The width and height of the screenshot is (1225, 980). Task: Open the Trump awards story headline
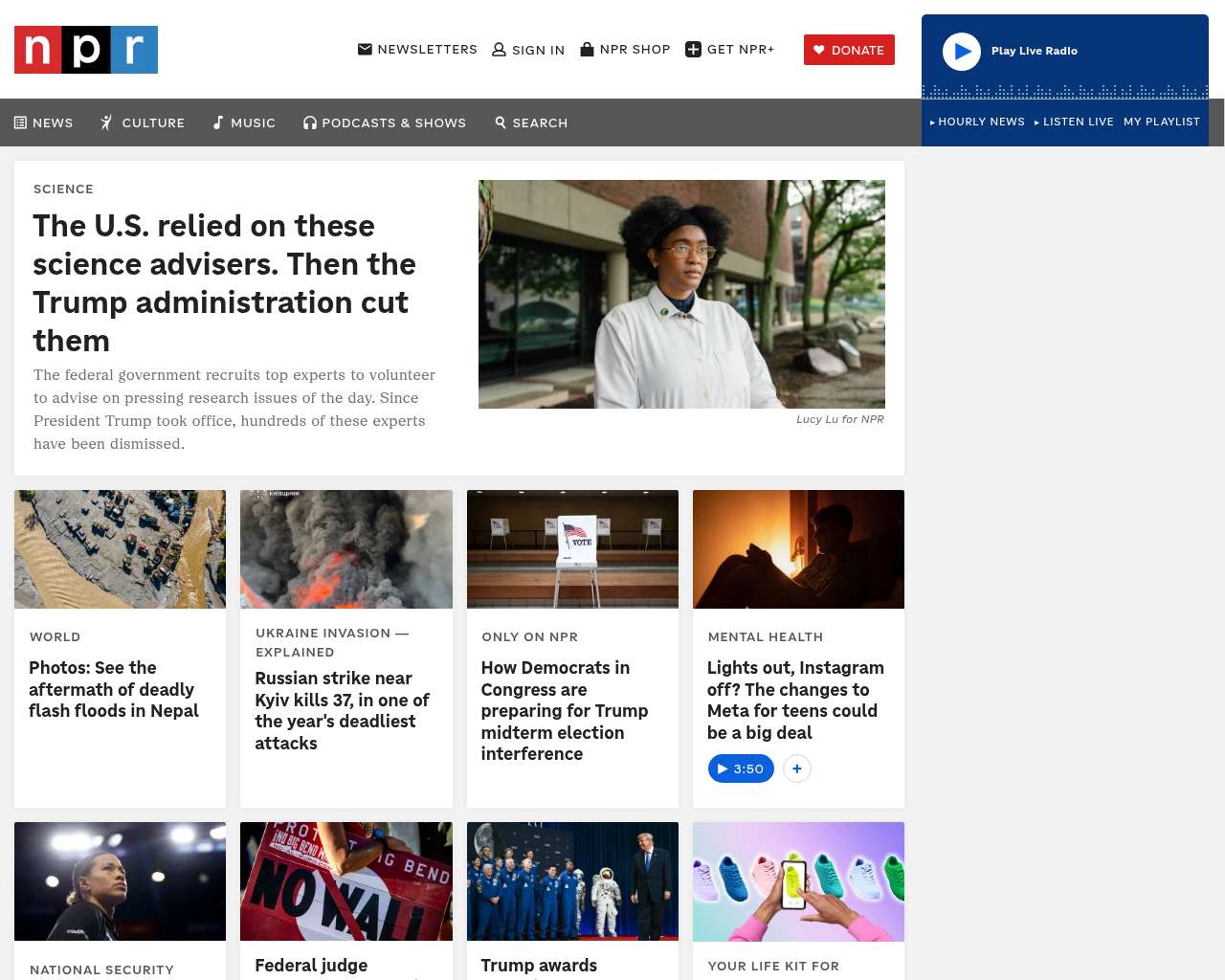pyautogui.click(x=539, y=966)
